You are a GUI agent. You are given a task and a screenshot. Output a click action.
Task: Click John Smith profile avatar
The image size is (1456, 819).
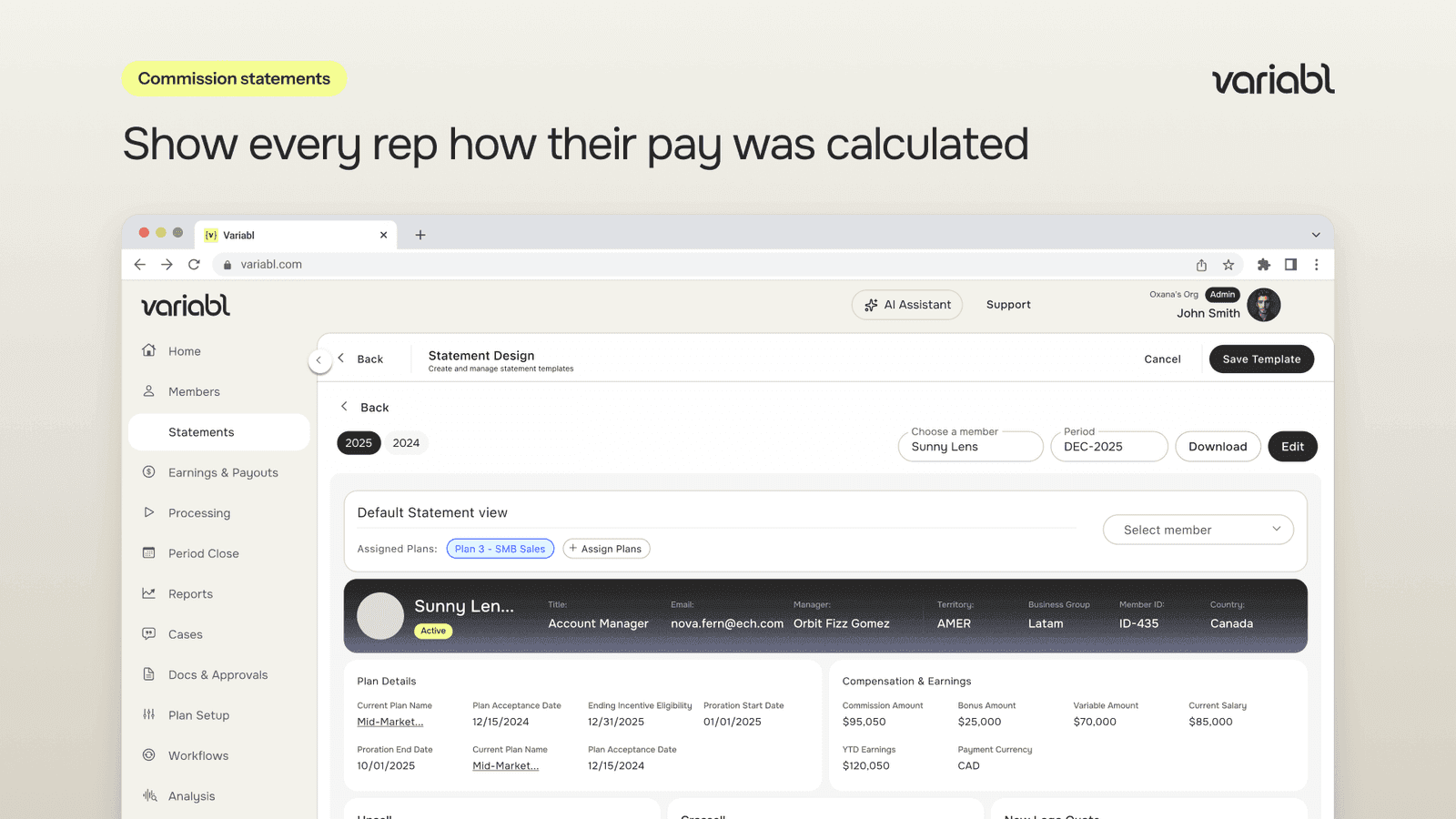tap(1263, 305)
